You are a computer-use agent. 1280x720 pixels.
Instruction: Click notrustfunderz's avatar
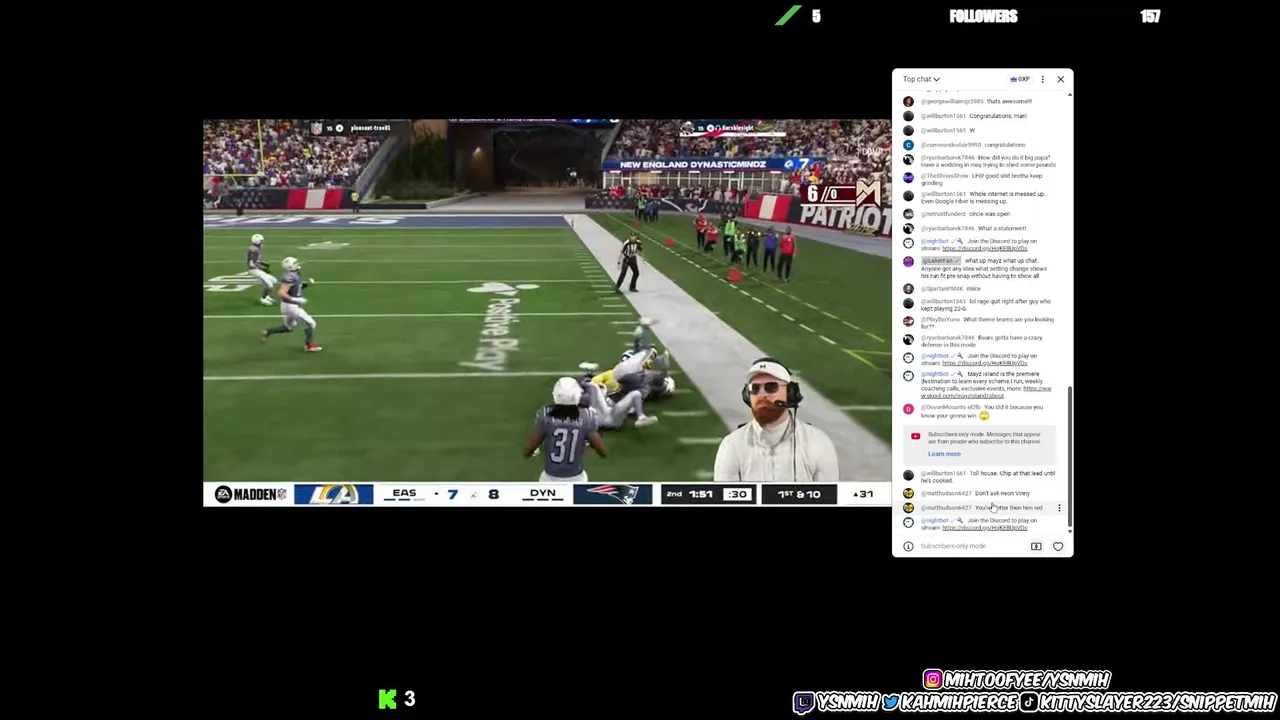(908, 214)
